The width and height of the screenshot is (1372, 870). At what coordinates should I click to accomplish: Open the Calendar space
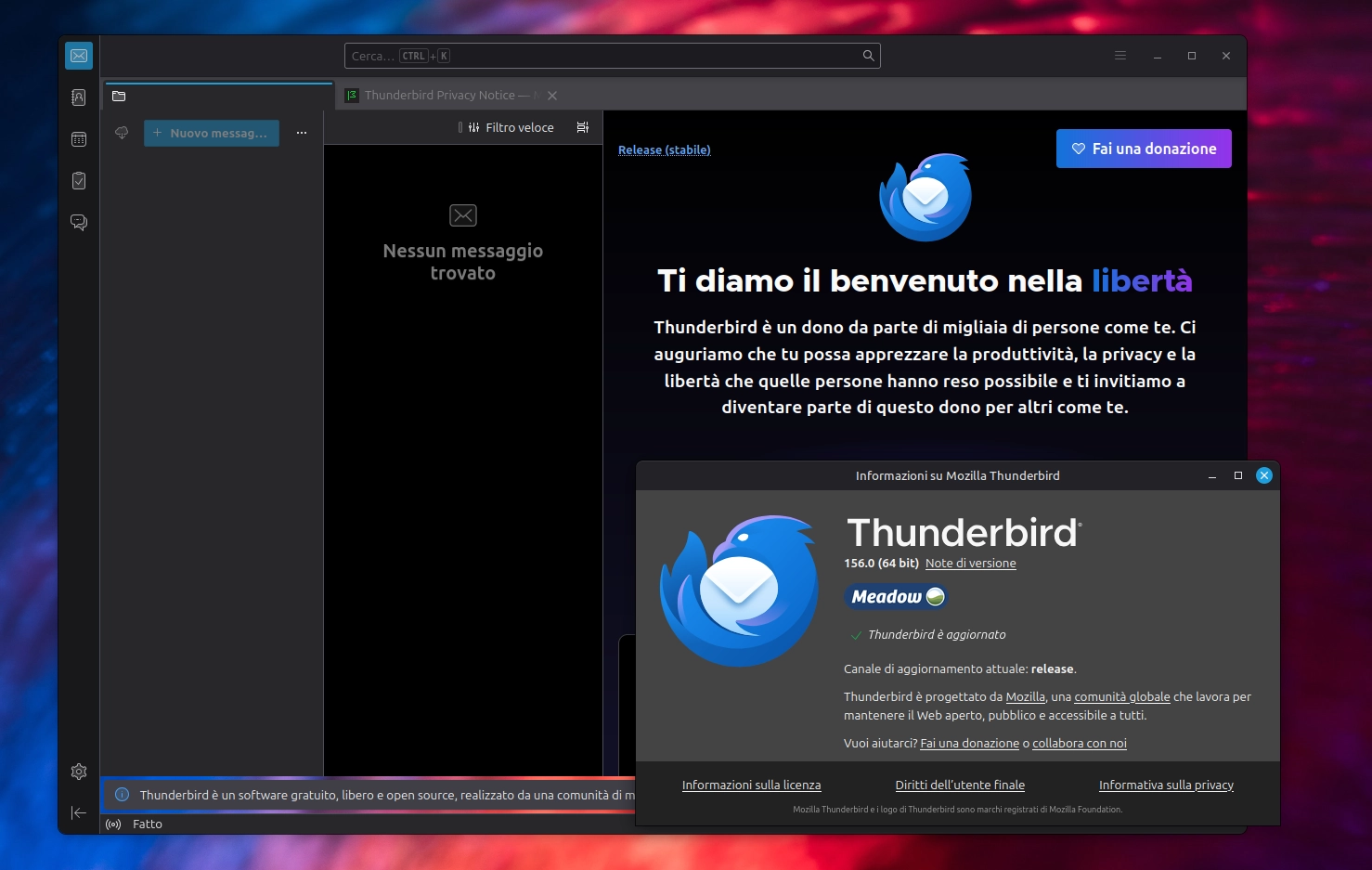tap(79, 139)
